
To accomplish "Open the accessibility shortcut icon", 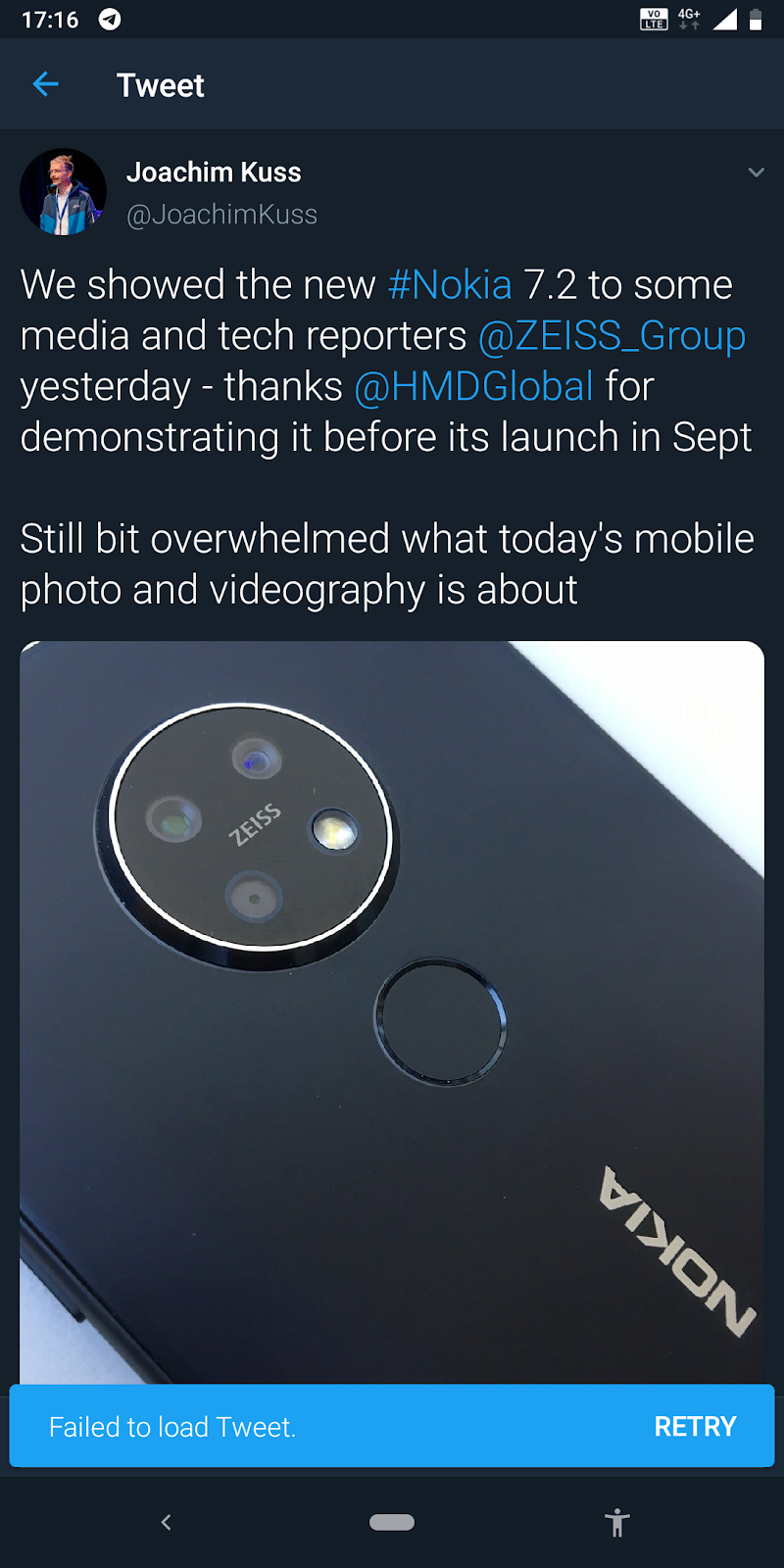I will pyautogui.click(x=617, y=1522).
